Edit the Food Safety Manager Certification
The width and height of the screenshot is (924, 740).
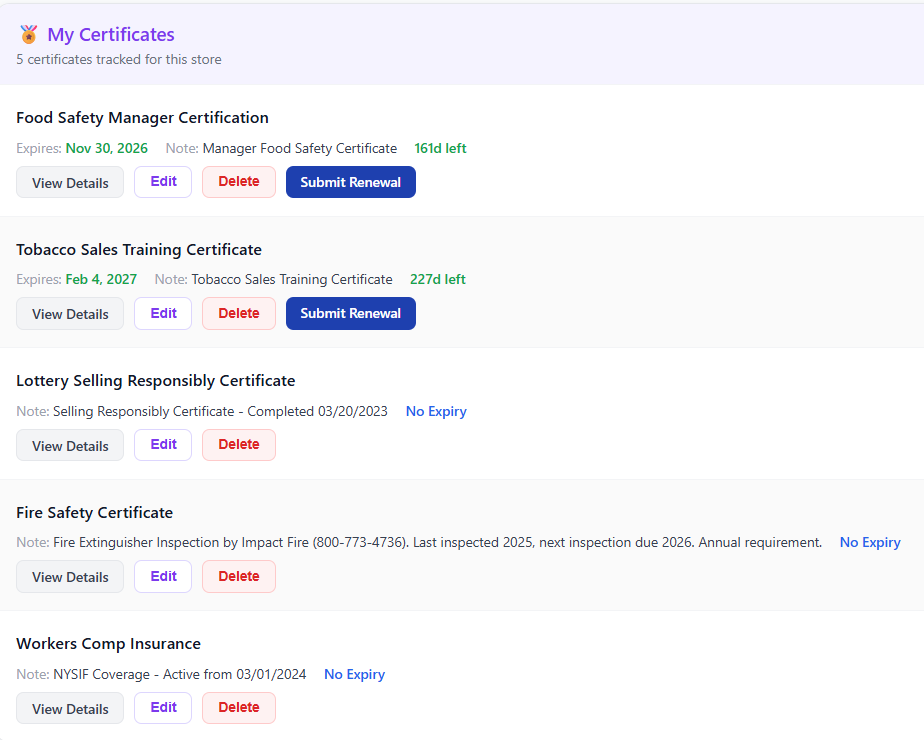[163, 182]
